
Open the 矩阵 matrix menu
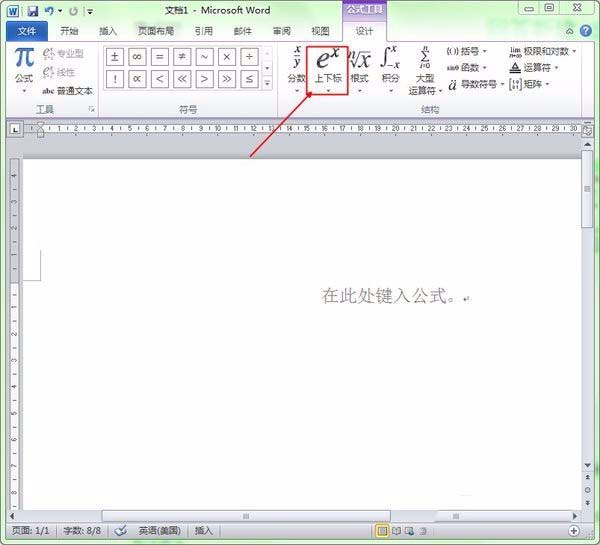(x=530, y=84)
